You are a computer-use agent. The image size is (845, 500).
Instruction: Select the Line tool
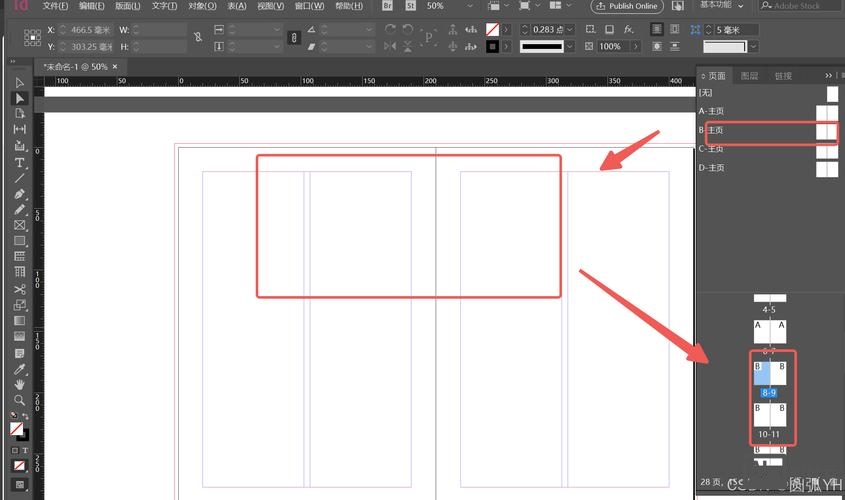point(19,177)
